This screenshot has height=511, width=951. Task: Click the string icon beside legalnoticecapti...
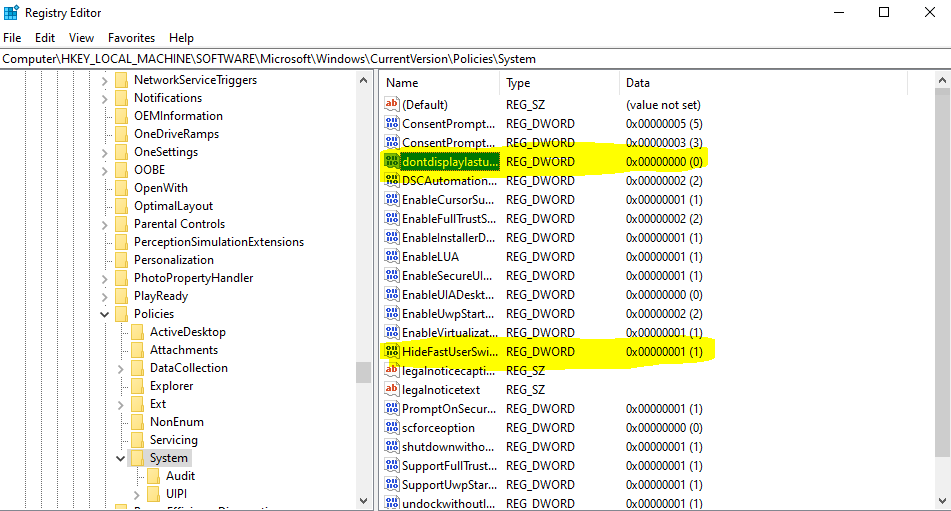[392, 370]
